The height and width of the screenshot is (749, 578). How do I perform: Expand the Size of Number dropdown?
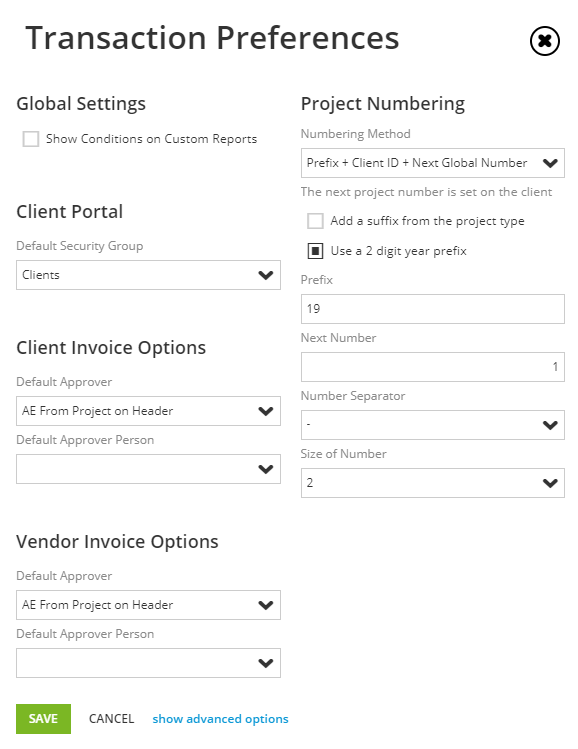(x=433, y=483)
